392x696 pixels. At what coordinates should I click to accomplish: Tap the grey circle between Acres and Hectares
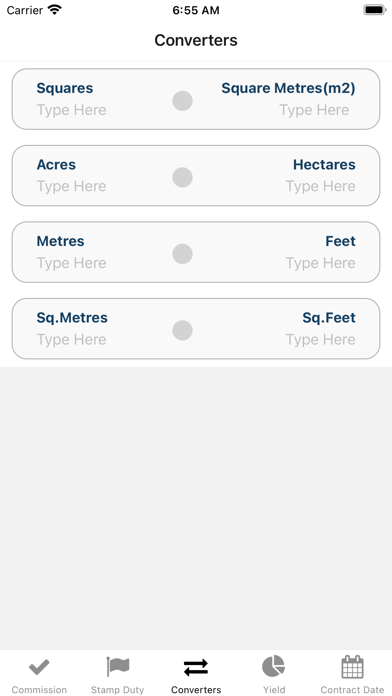(x=182, y=177)
